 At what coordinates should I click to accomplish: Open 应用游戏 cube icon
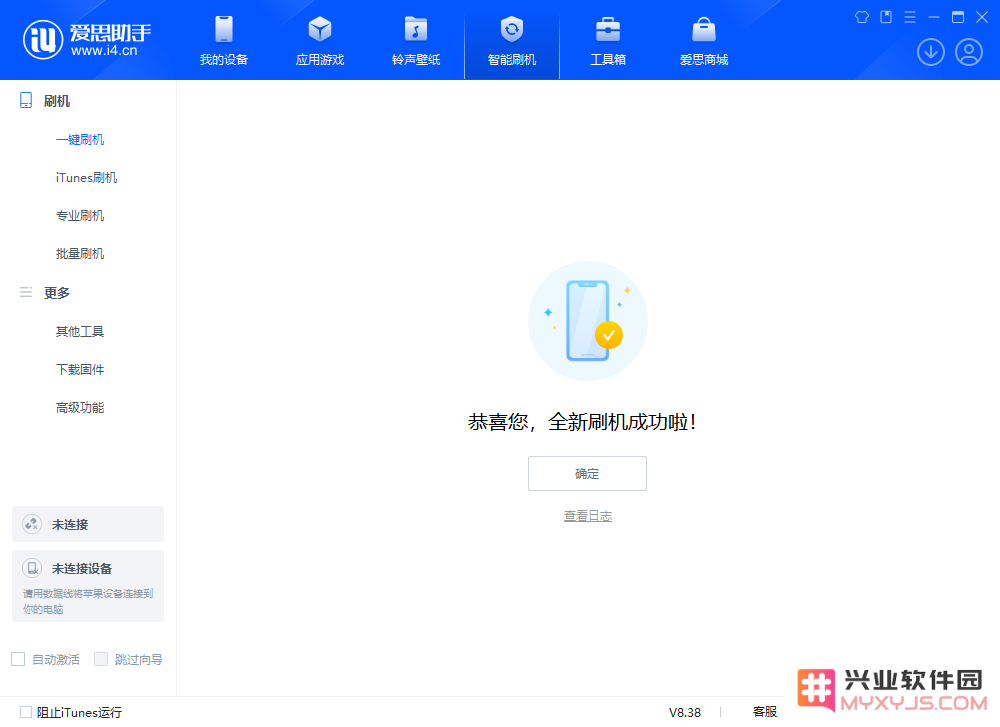[320, 29]
